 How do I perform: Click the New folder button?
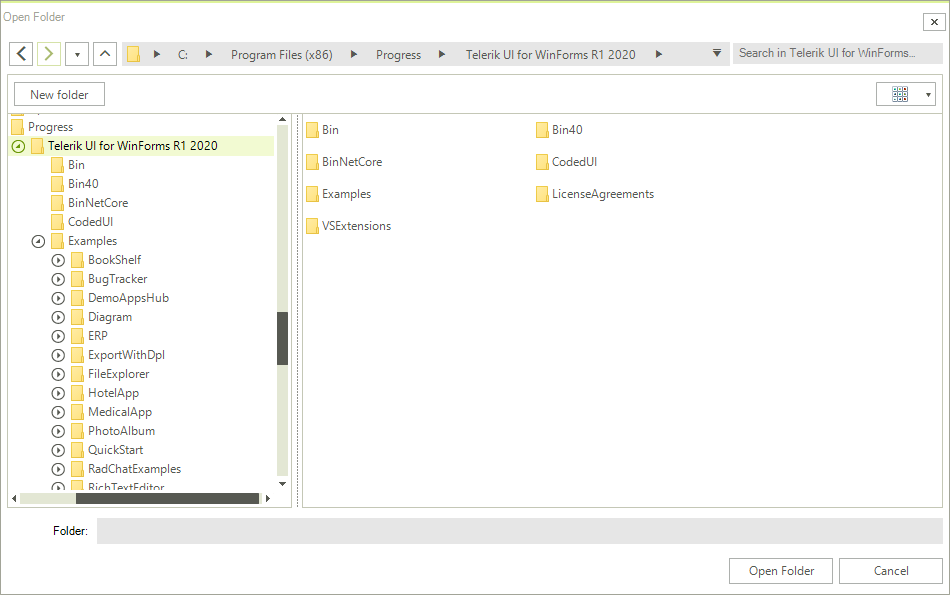tap(58, 93)
